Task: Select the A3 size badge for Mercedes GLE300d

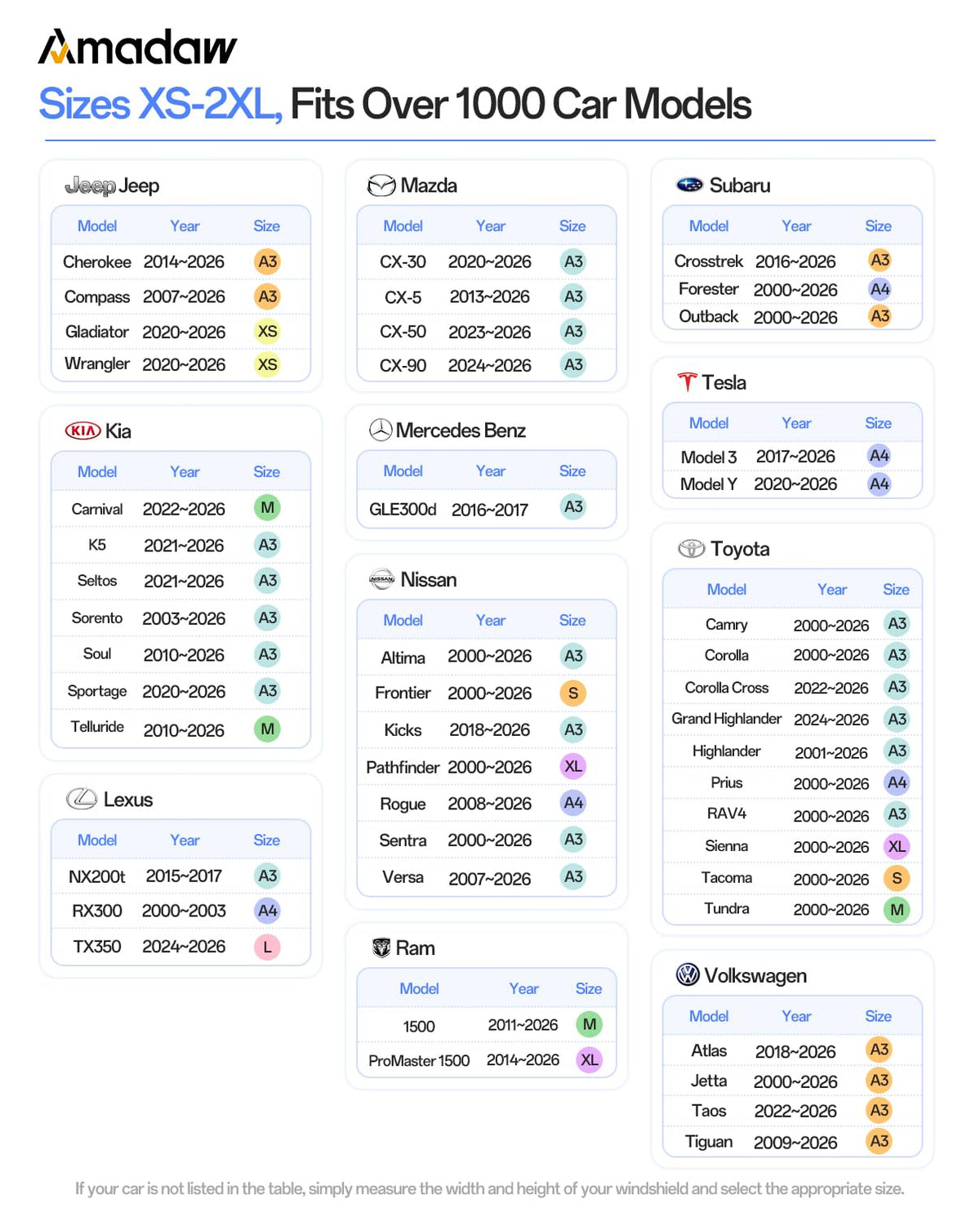Action: [x=573, y=506]
